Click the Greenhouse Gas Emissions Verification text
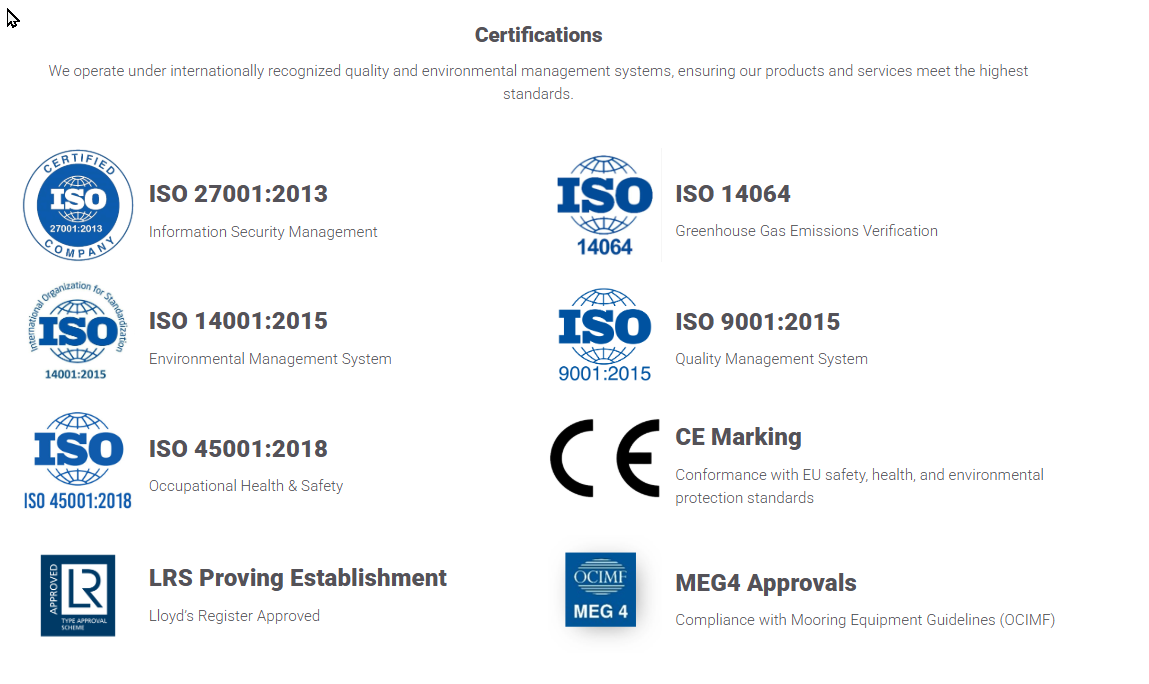 coord(806,231)
